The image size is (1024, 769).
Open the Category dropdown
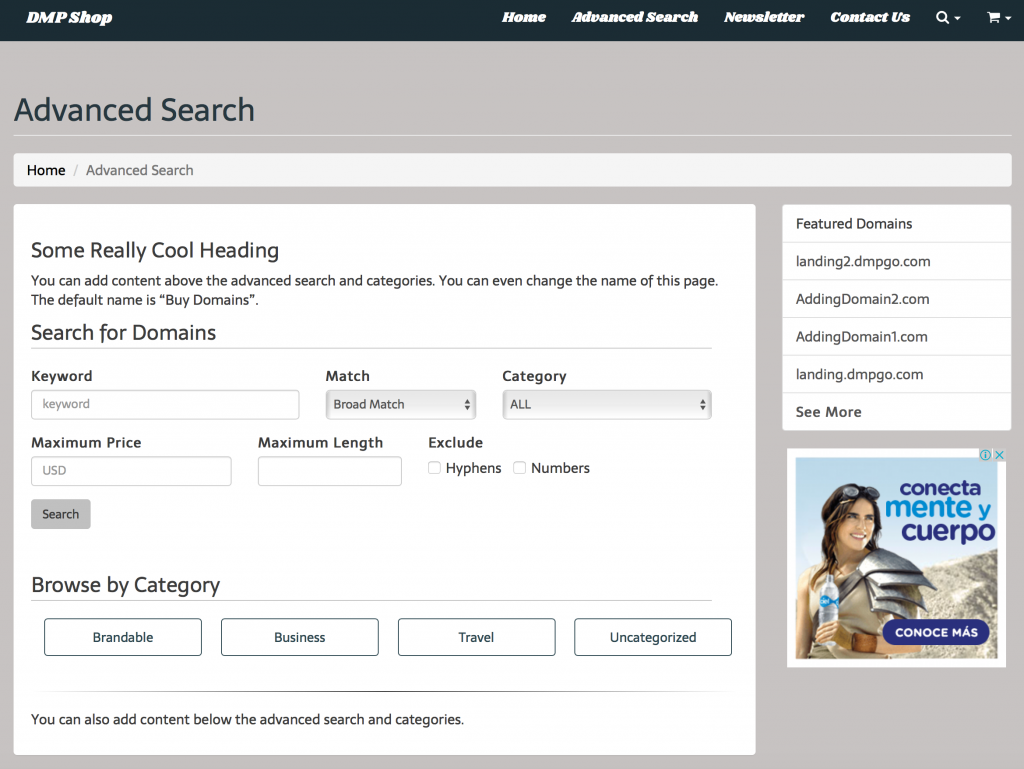(x=606, y=404)
